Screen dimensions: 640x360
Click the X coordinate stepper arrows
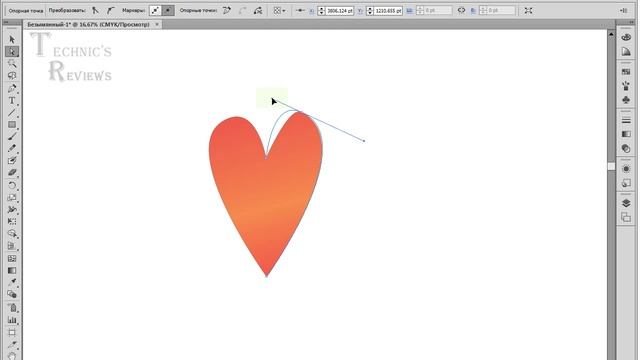pyautogui.click(x=322, y=11)
